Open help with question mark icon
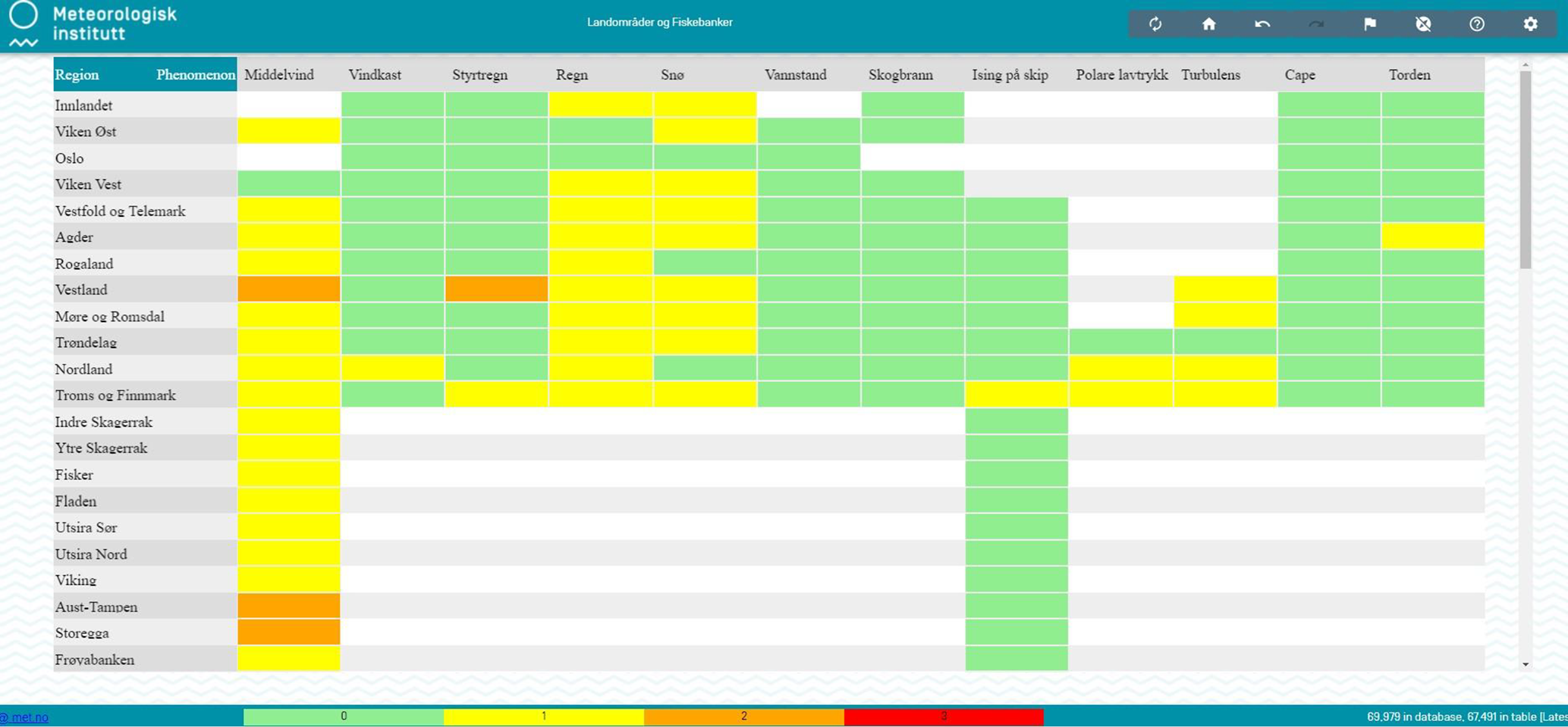 coord(1476,24)
